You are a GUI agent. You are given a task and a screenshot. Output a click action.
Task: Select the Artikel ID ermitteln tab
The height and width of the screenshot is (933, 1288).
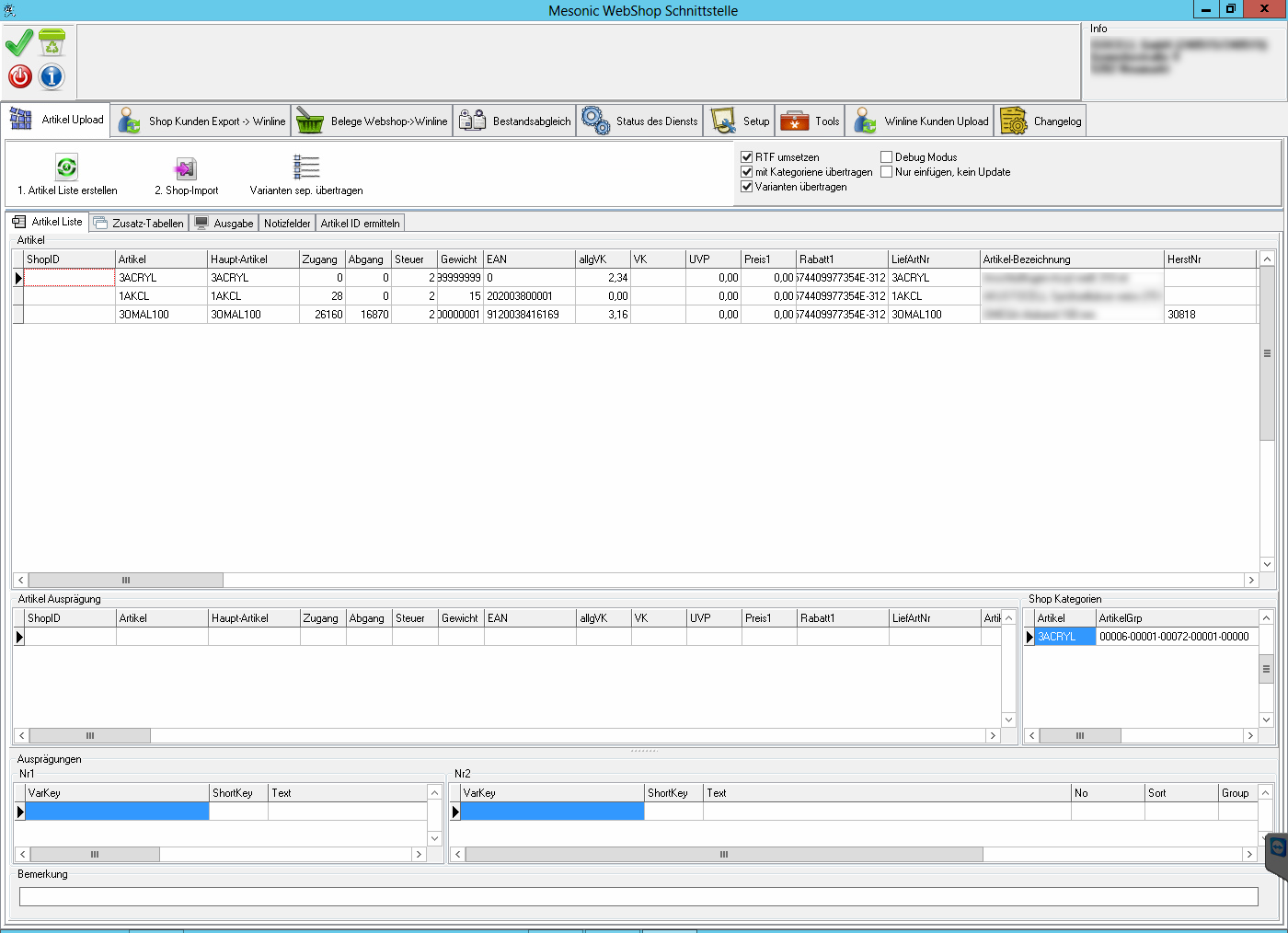360,224
